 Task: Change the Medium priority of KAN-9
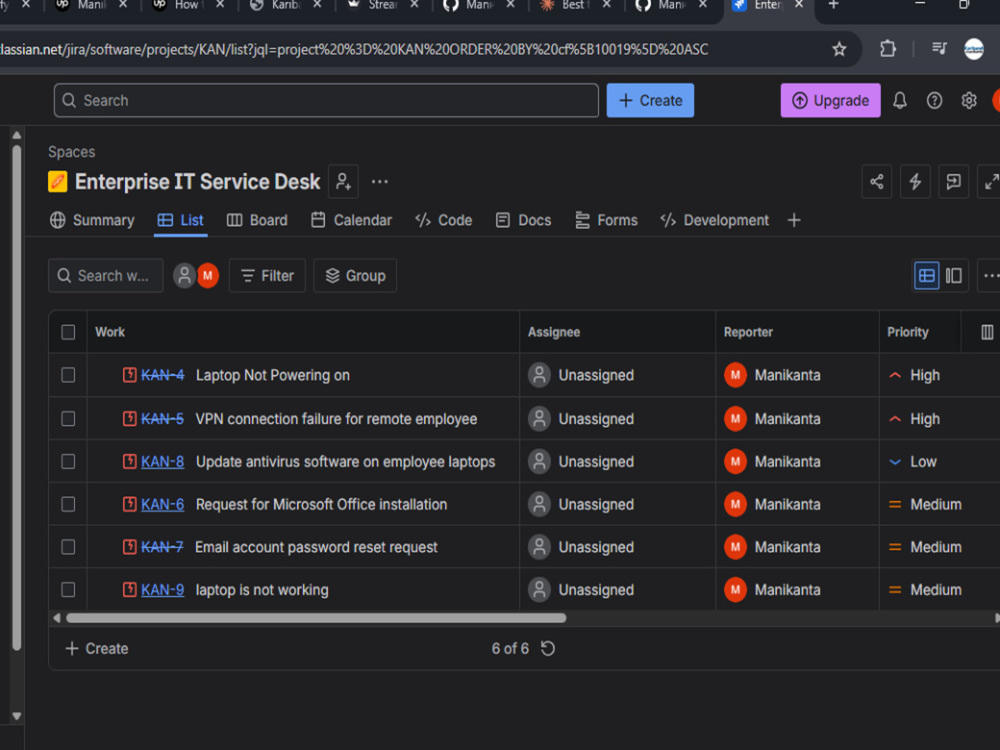pos(925,590)
